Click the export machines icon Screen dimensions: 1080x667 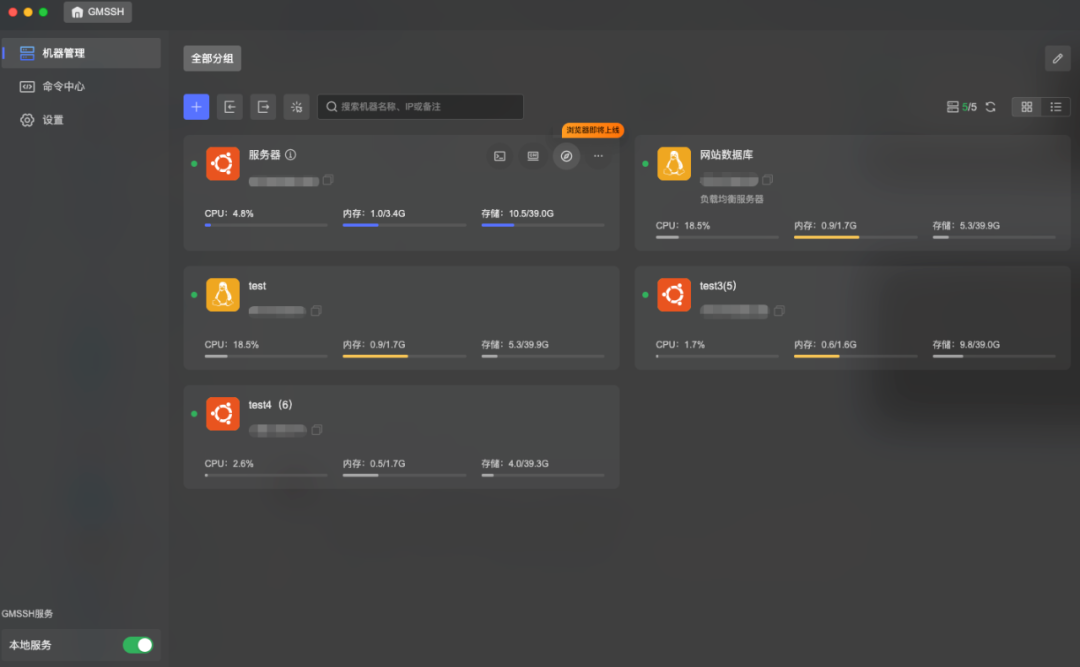(263, 107)
